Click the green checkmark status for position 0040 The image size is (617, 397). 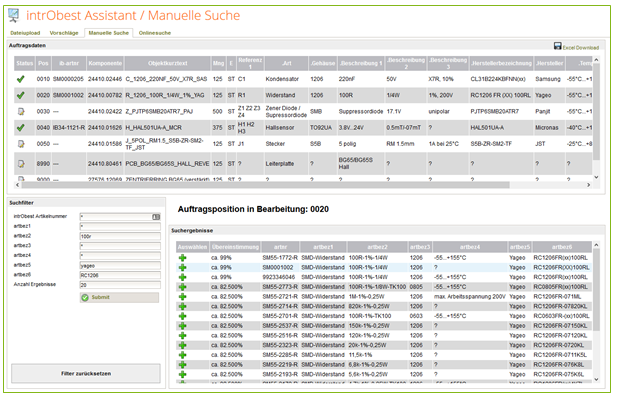coord(20,127)
